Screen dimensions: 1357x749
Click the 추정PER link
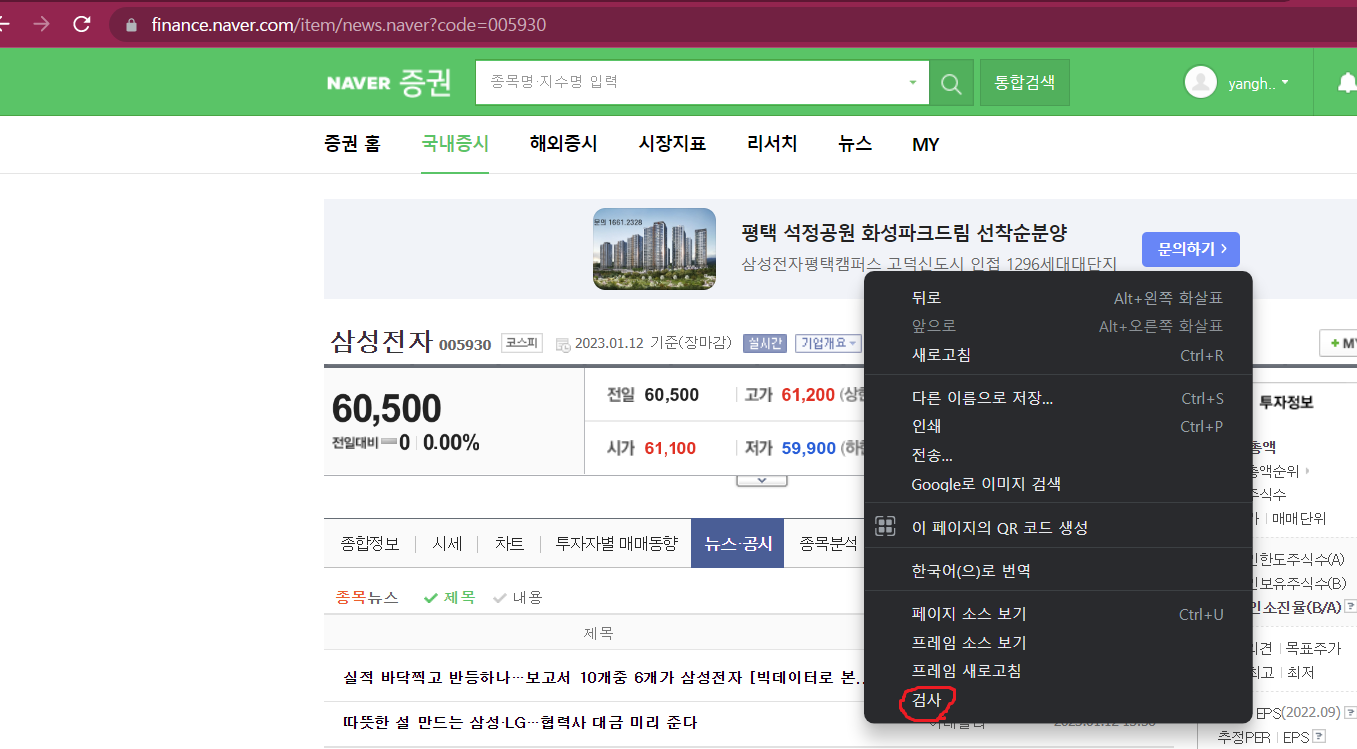(1244, 737)
